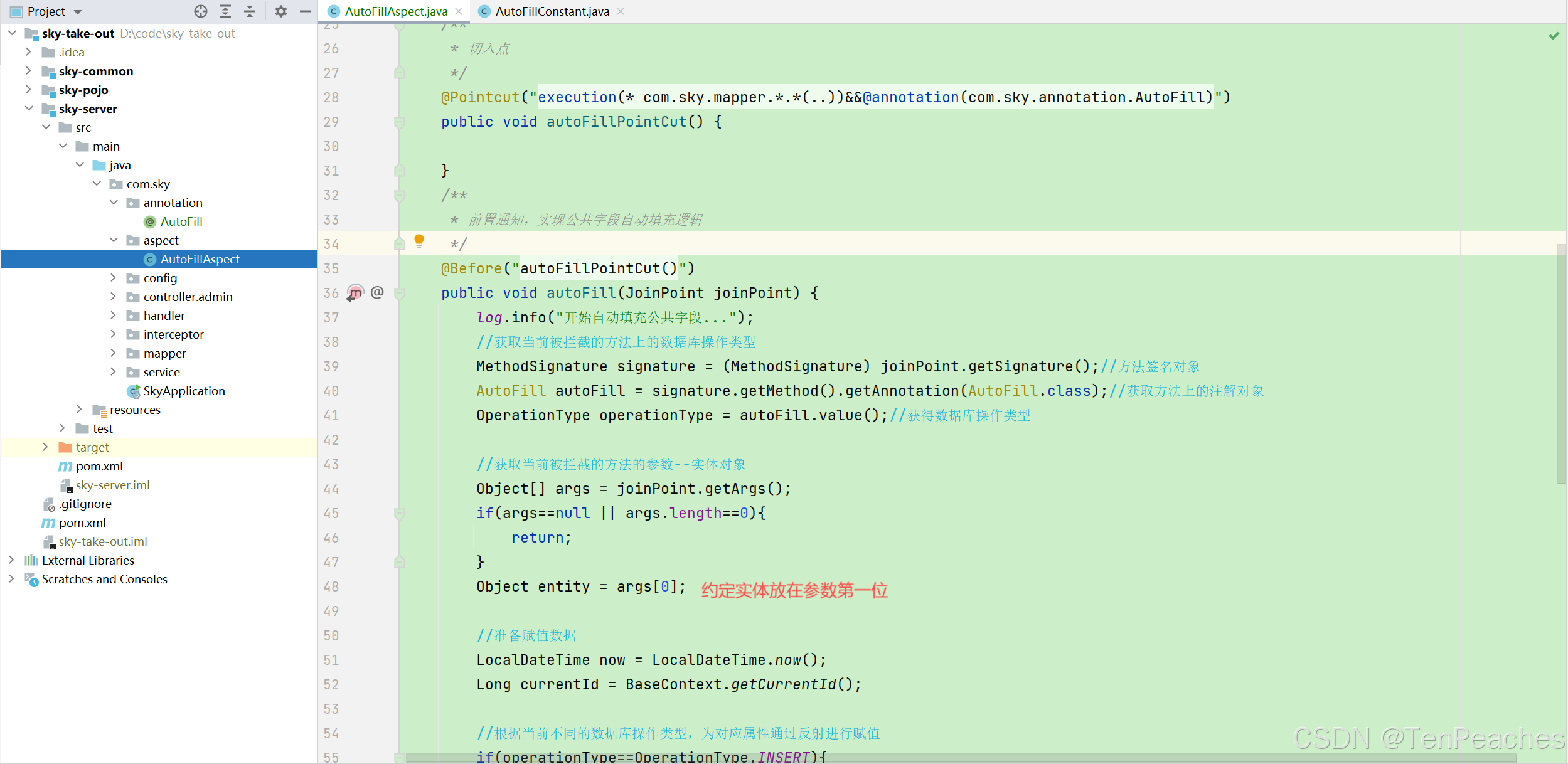Select Scratches and Consoles
This screenshot has width=1568, height=764.
pos(104,579)
